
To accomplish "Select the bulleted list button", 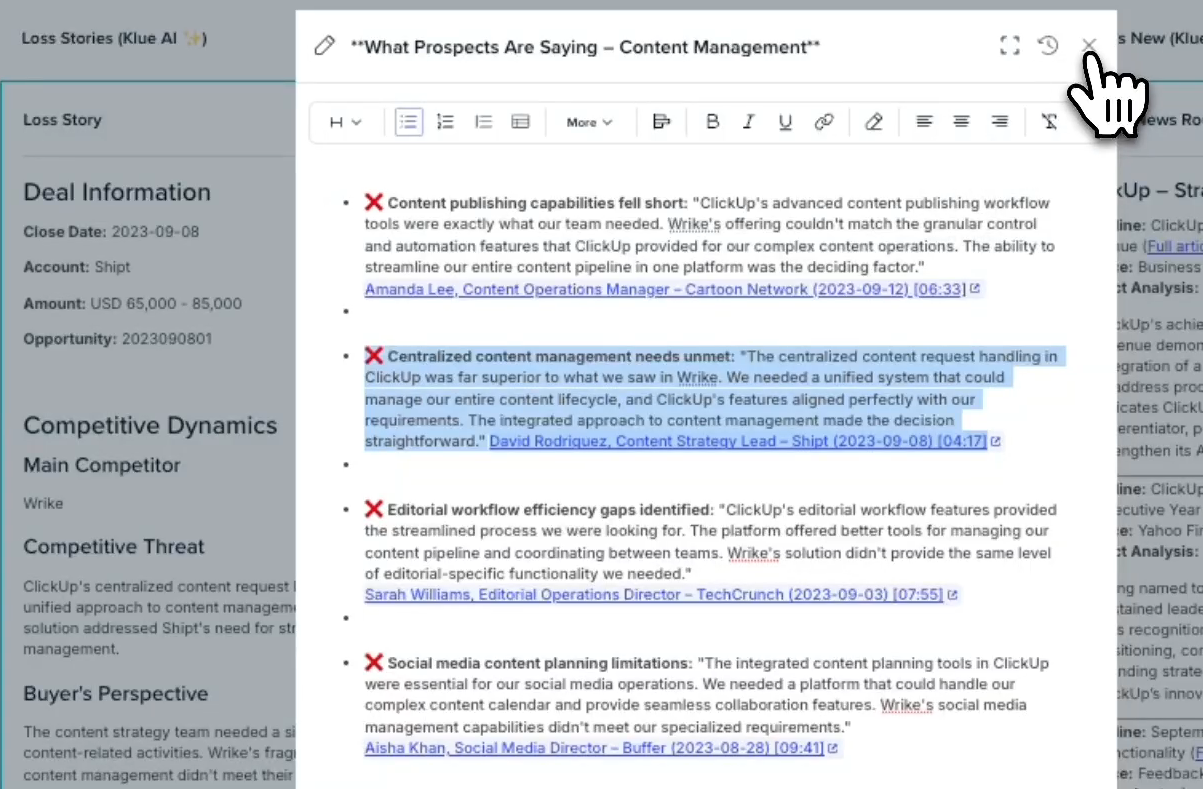I will (x=408, y=122).
